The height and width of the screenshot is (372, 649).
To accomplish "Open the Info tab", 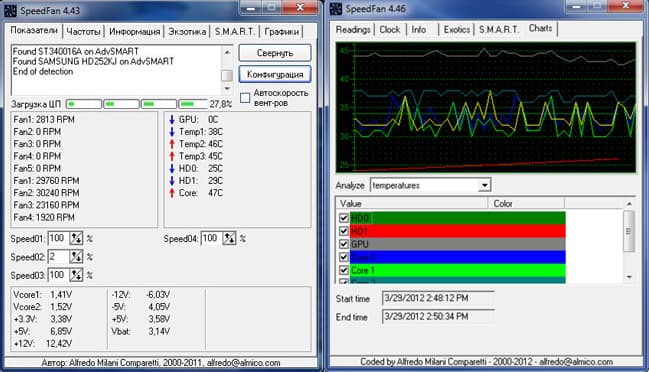I will click(x=419, y=30).
